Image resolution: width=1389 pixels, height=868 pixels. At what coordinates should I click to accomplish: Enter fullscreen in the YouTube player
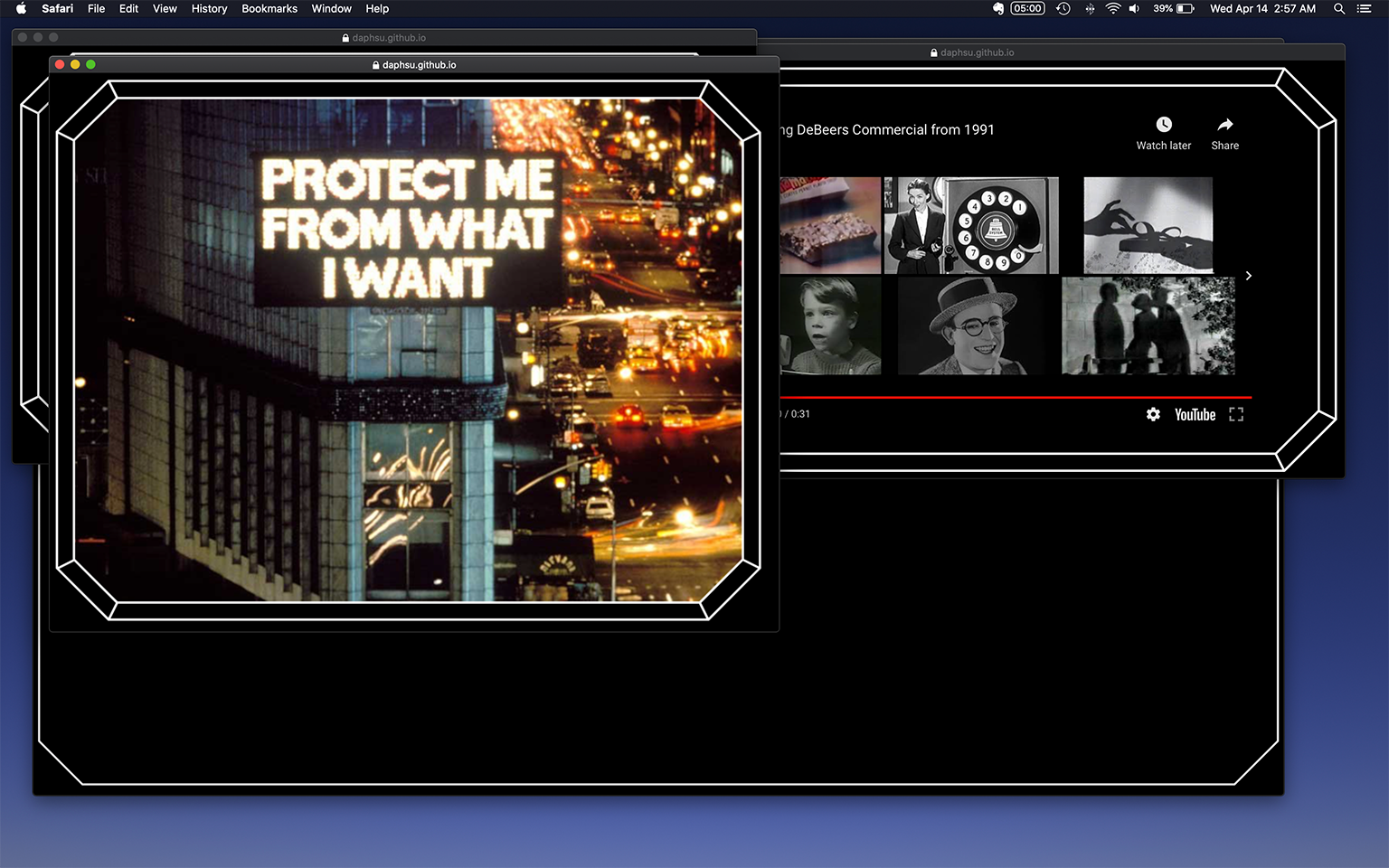(x=1236, y=414)
